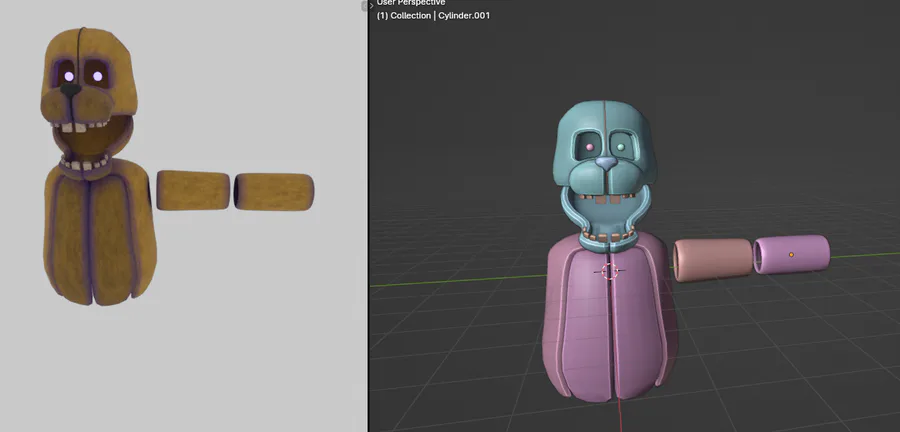Image resolution: width=900 pixels, height=432 pixels.
Task: Select the orange origin point on the purple cylinder
Action: pos(791,254)
